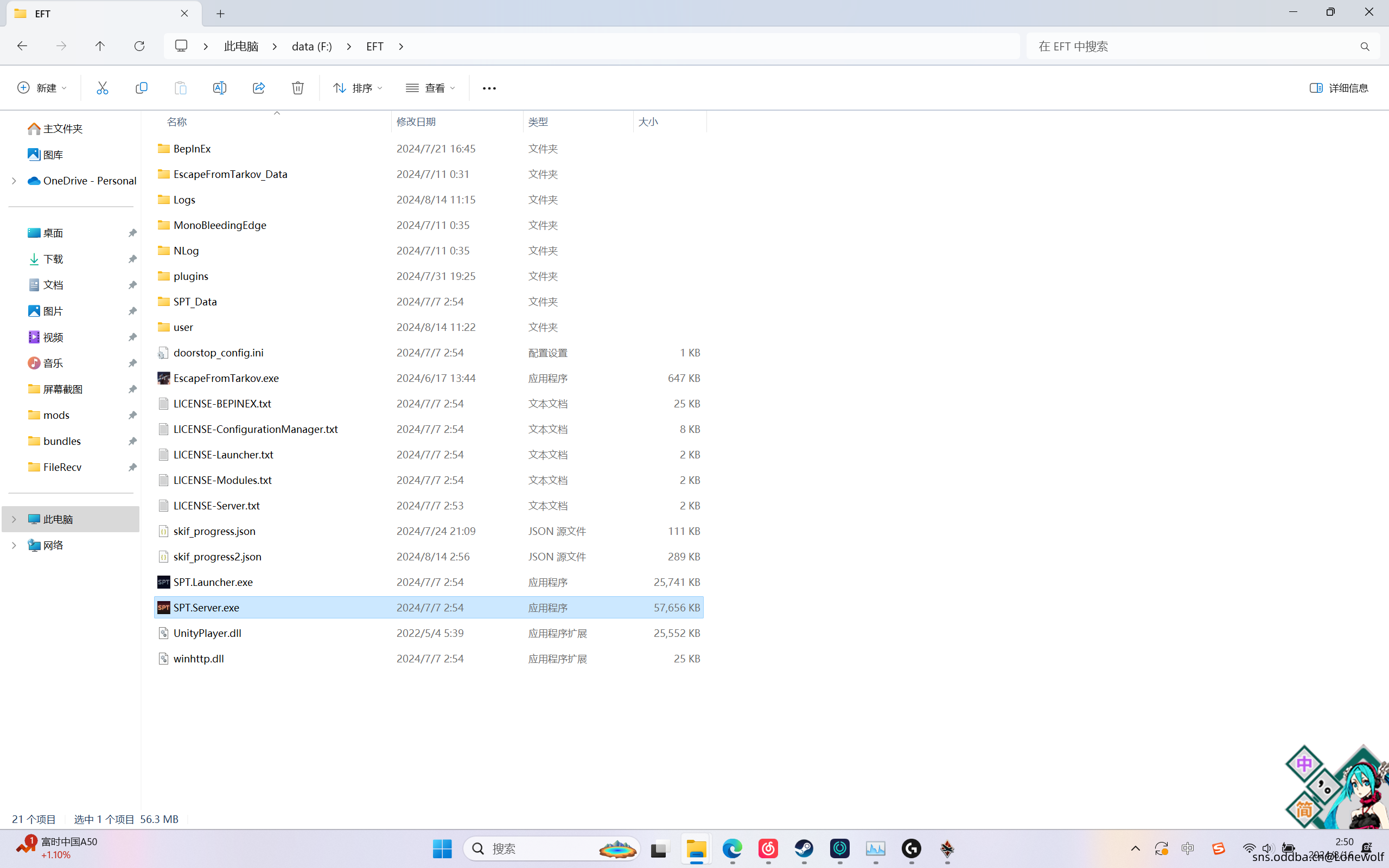The width and height of the screenshot is (1389, 868).
Task: Open the more options ellipsis menu
Action: [489, 88]
